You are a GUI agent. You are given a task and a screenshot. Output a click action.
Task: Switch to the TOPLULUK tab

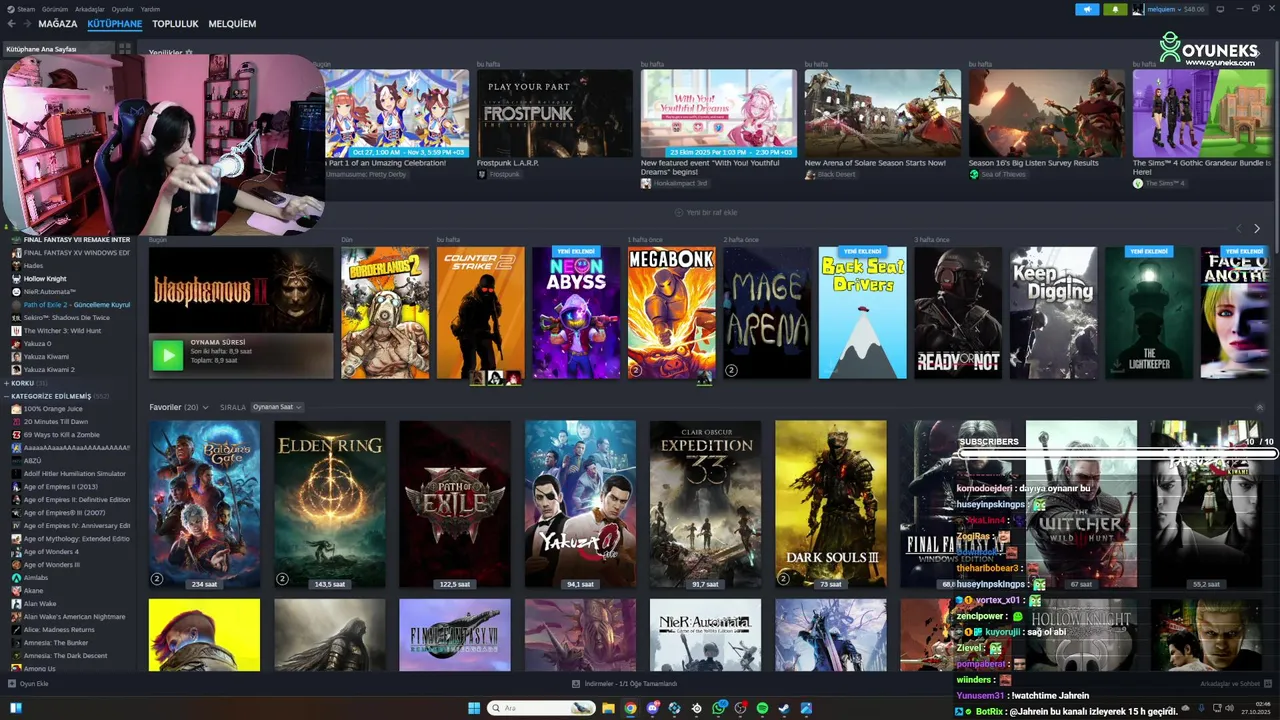pyautogui.click(x=175, y=24)
